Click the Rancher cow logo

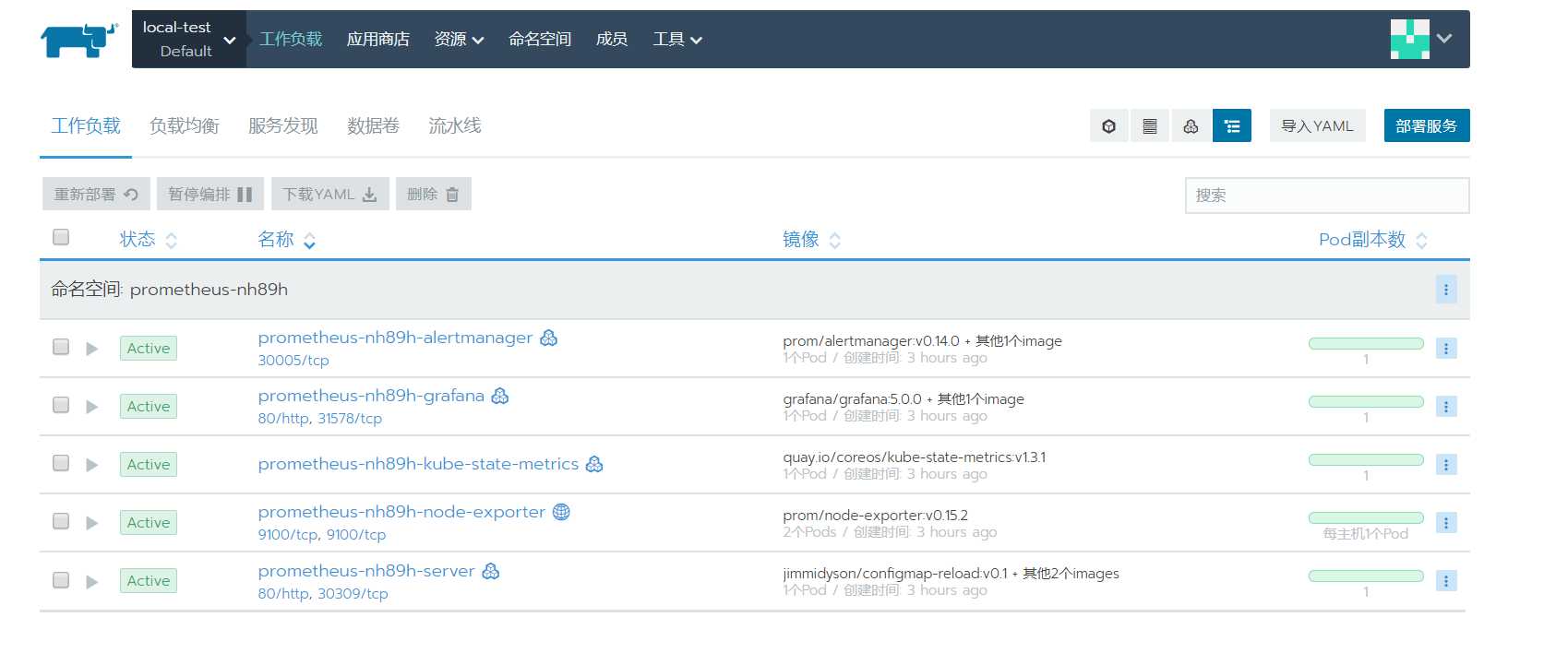coord(79,40)
